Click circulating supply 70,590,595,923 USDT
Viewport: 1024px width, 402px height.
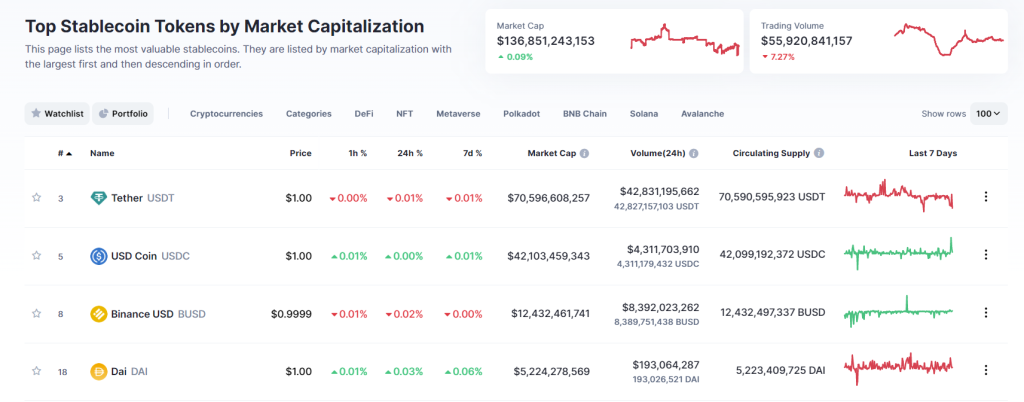[x=771, y=197]
